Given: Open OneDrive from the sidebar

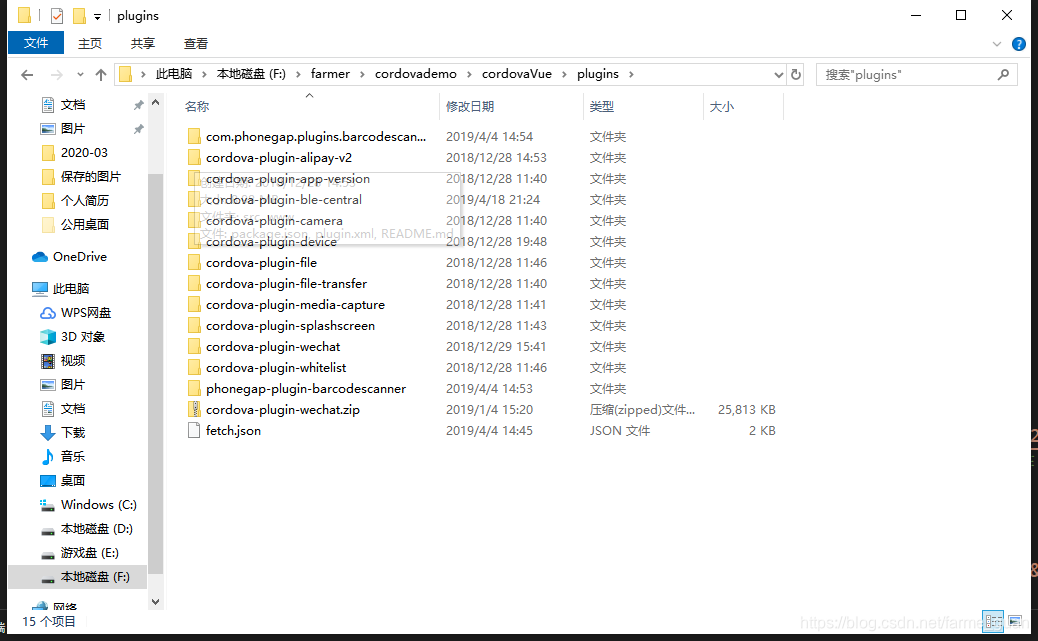Looking at the screenshot, I should click(72, 256).
